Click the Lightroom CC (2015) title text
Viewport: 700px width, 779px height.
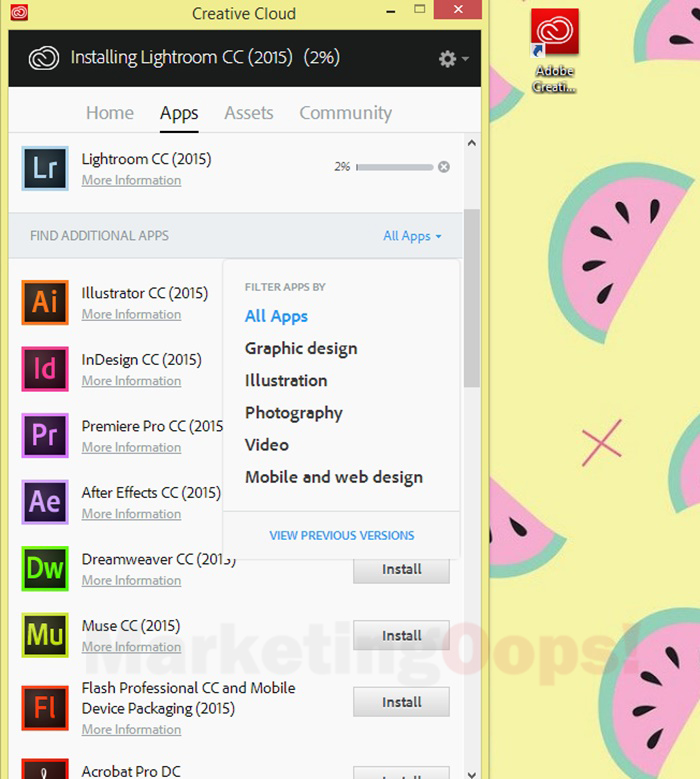pos(147,159)
